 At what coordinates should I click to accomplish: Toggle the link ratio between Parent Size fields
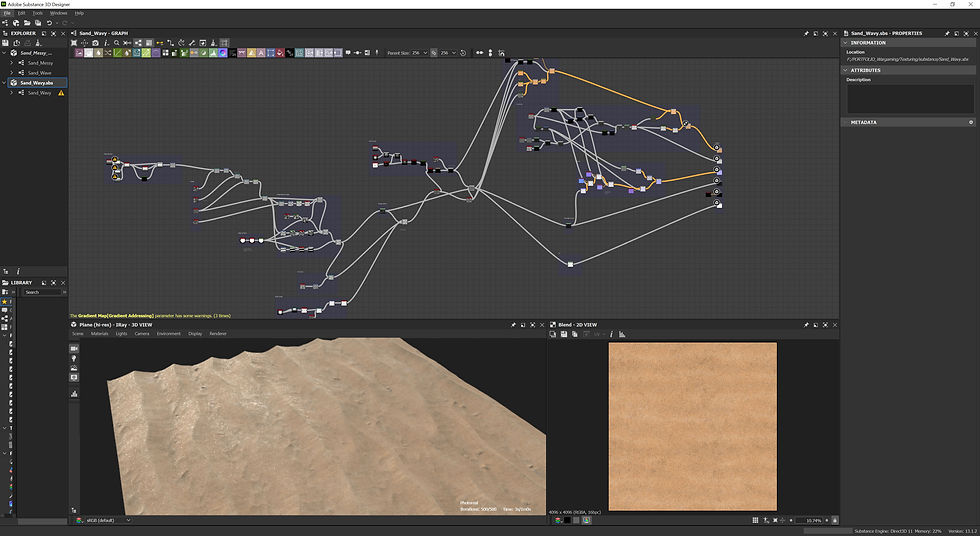(433, 53)
